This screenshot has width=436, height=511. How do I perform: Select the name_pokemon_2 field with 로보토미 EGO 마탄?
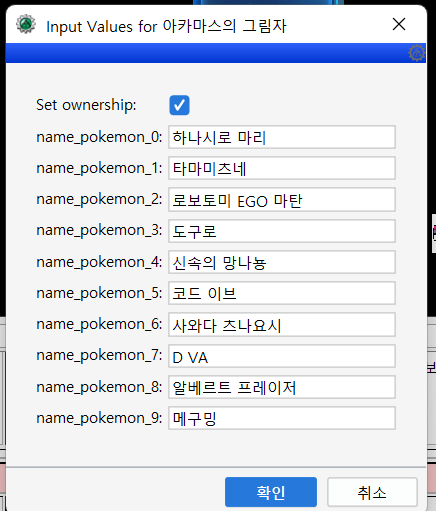[282, 199]
